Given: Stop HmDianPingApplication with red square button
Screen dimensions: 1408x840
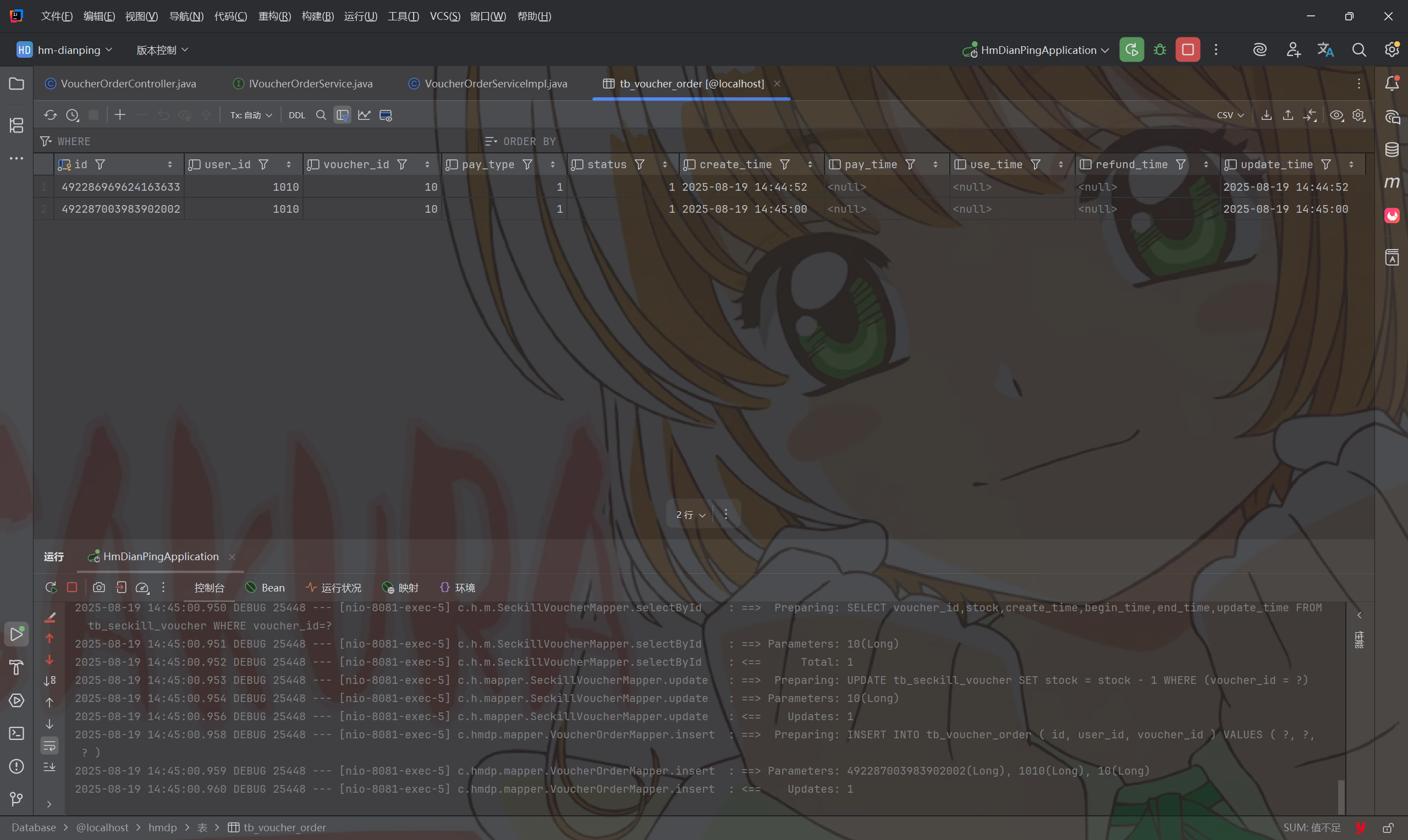Looking at the screenshot, I should (x=1187, y=50).
